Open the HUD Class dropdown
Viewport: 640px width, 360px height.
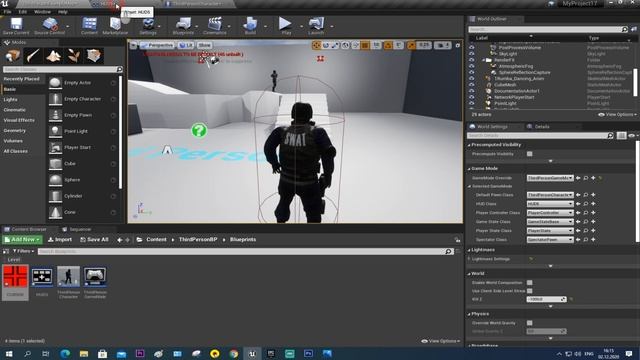(550, 204)
